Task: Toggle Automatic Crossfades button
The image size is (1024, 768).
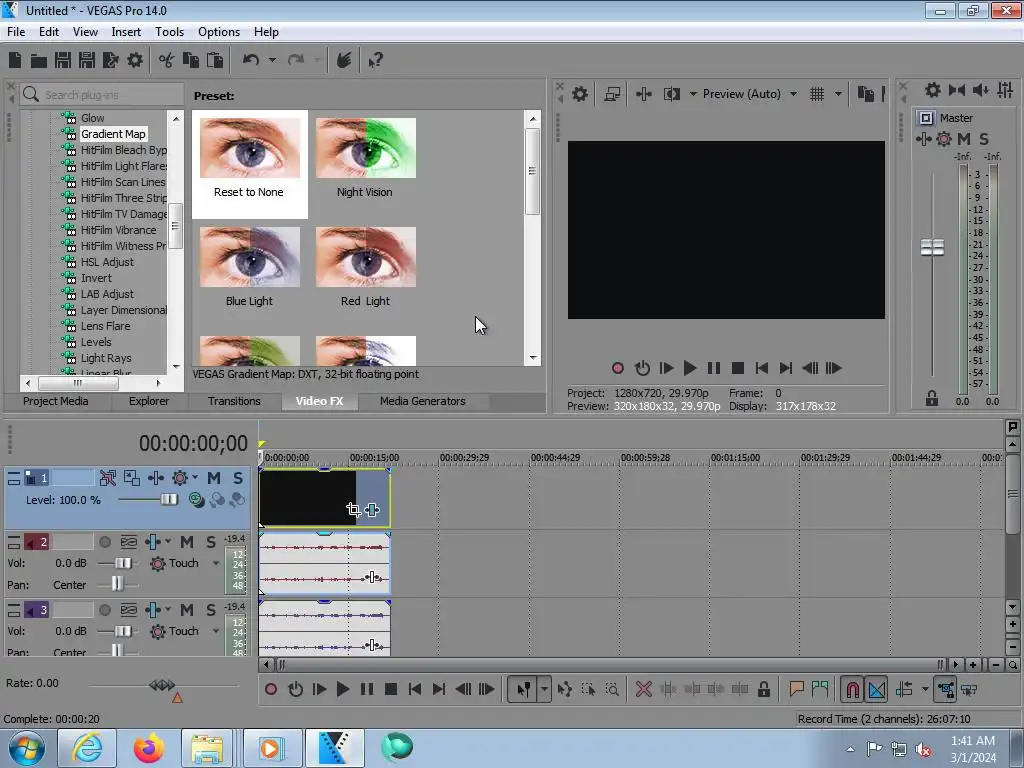Action: (876, 689)
